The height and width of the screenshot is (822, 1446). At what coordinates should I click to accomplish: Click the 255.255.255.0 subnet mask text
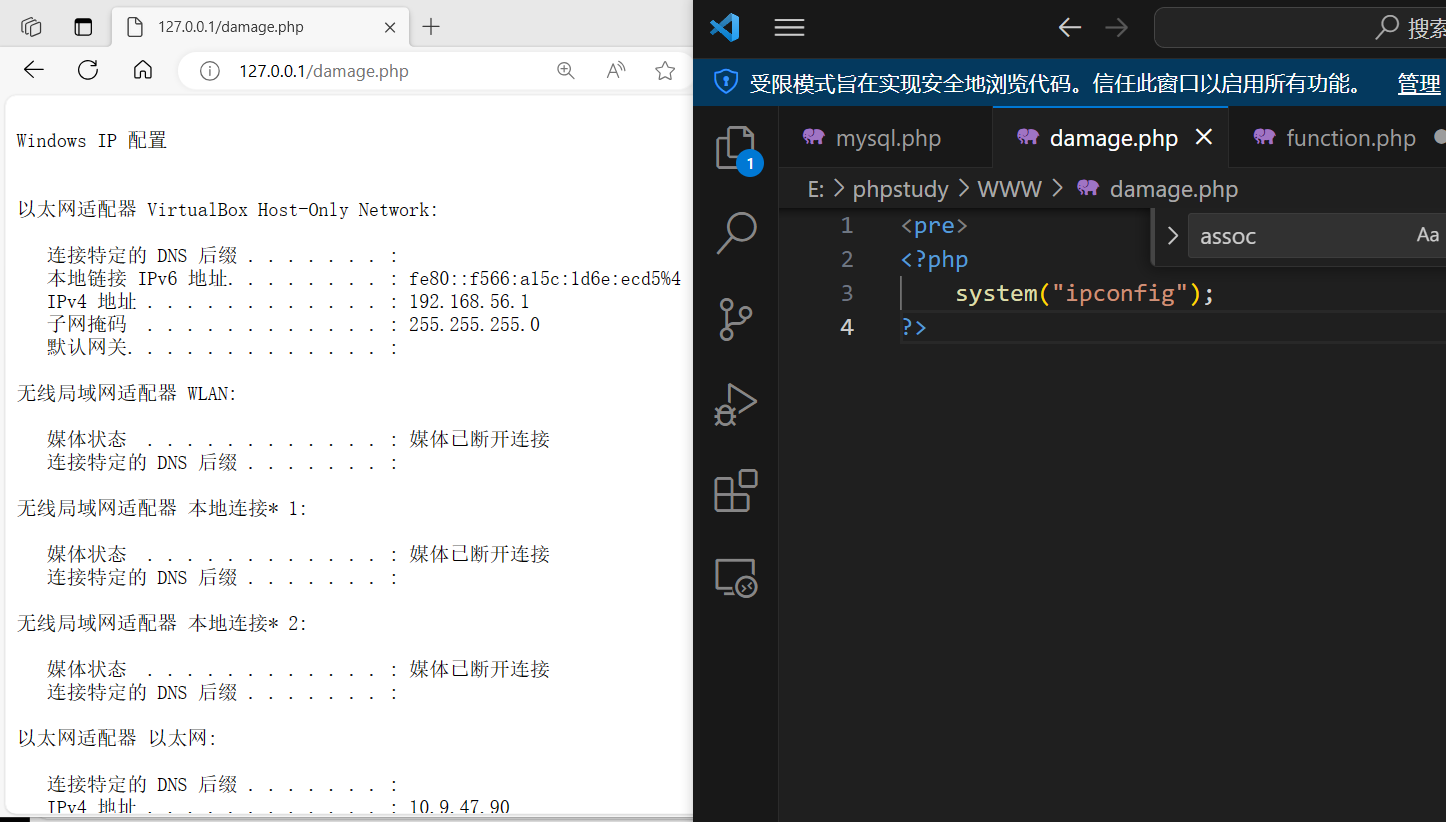474,325
